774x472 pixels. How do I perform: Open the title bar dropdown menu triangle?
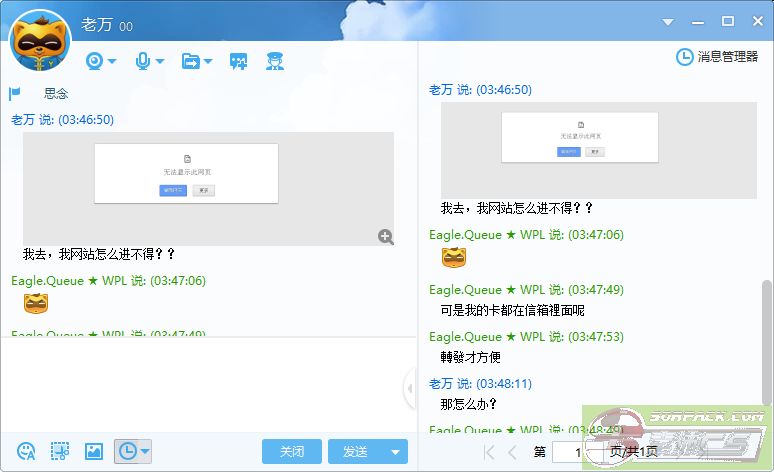point(668,22)
